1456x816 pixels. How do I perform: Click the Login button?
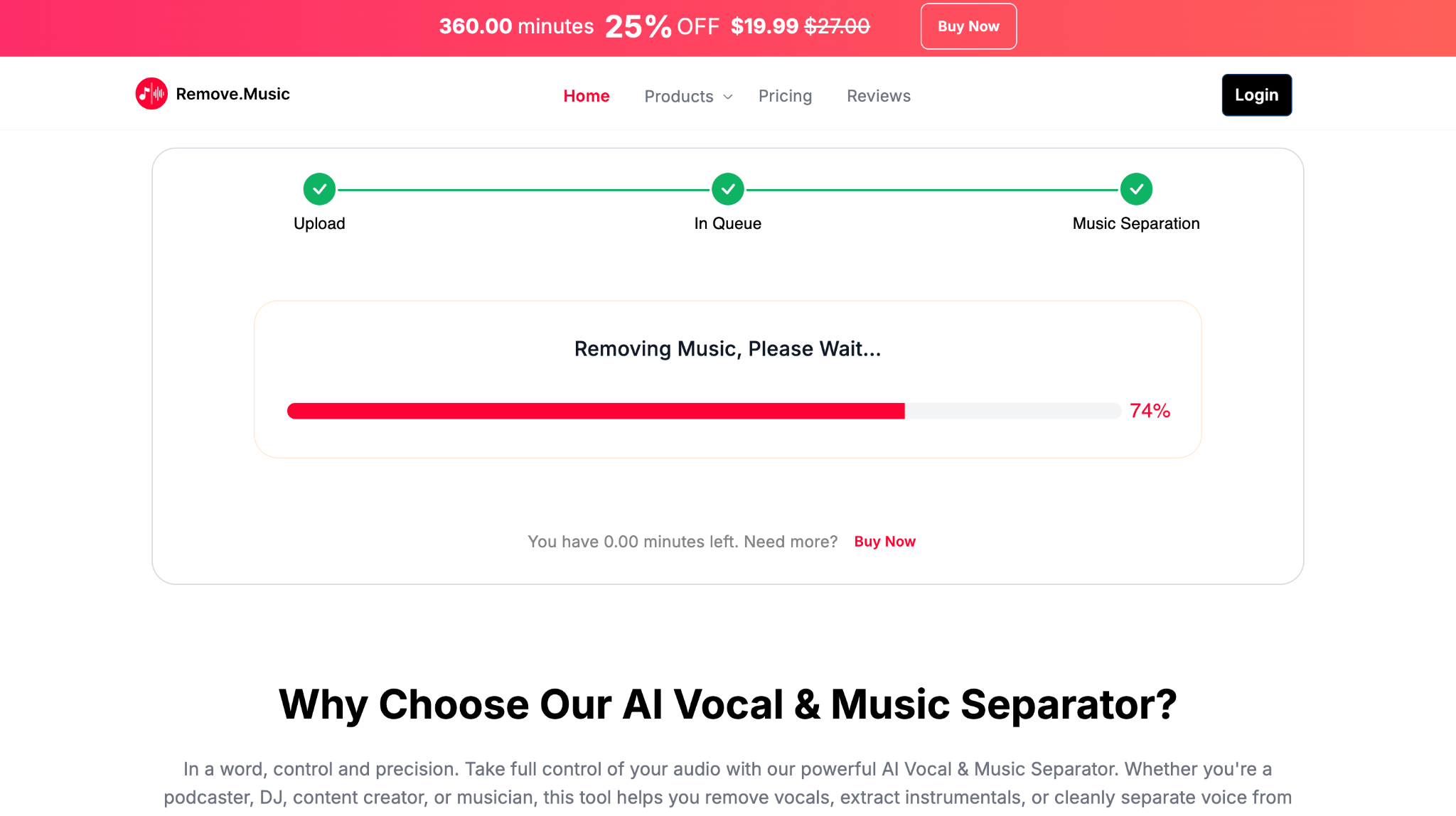(x=1256, y=95)
